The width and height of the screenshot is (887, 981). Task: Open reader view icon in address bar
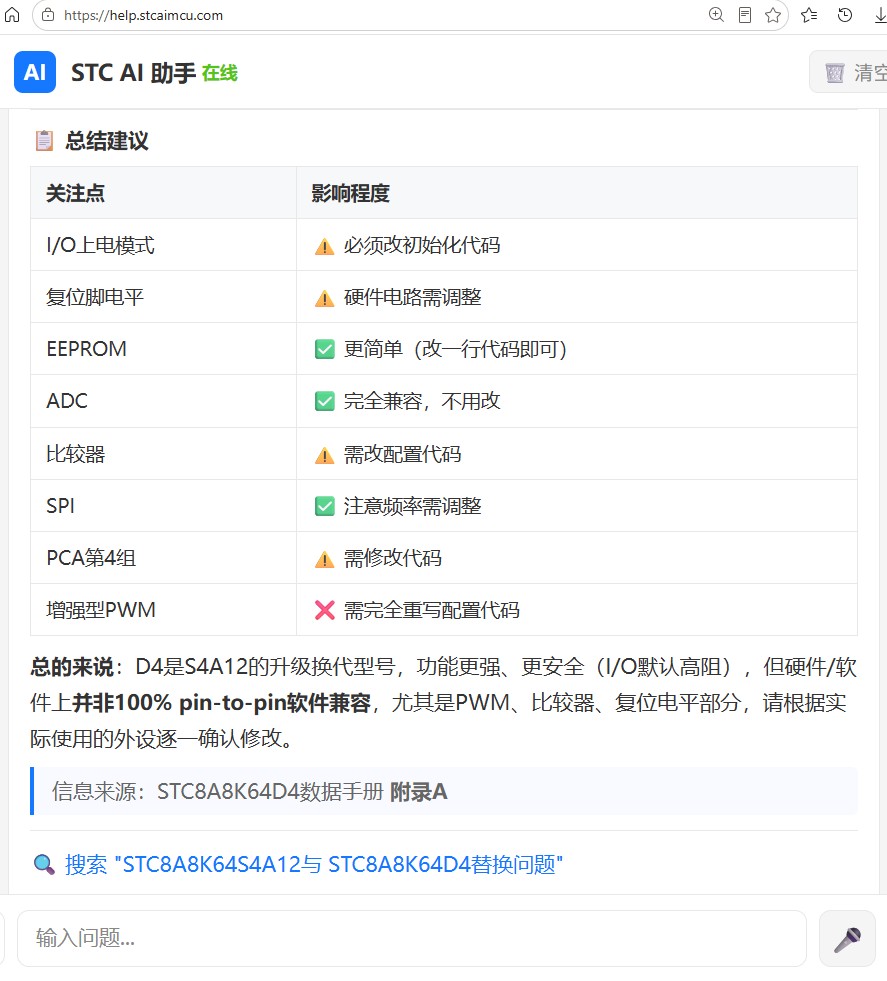coord(744,15)
